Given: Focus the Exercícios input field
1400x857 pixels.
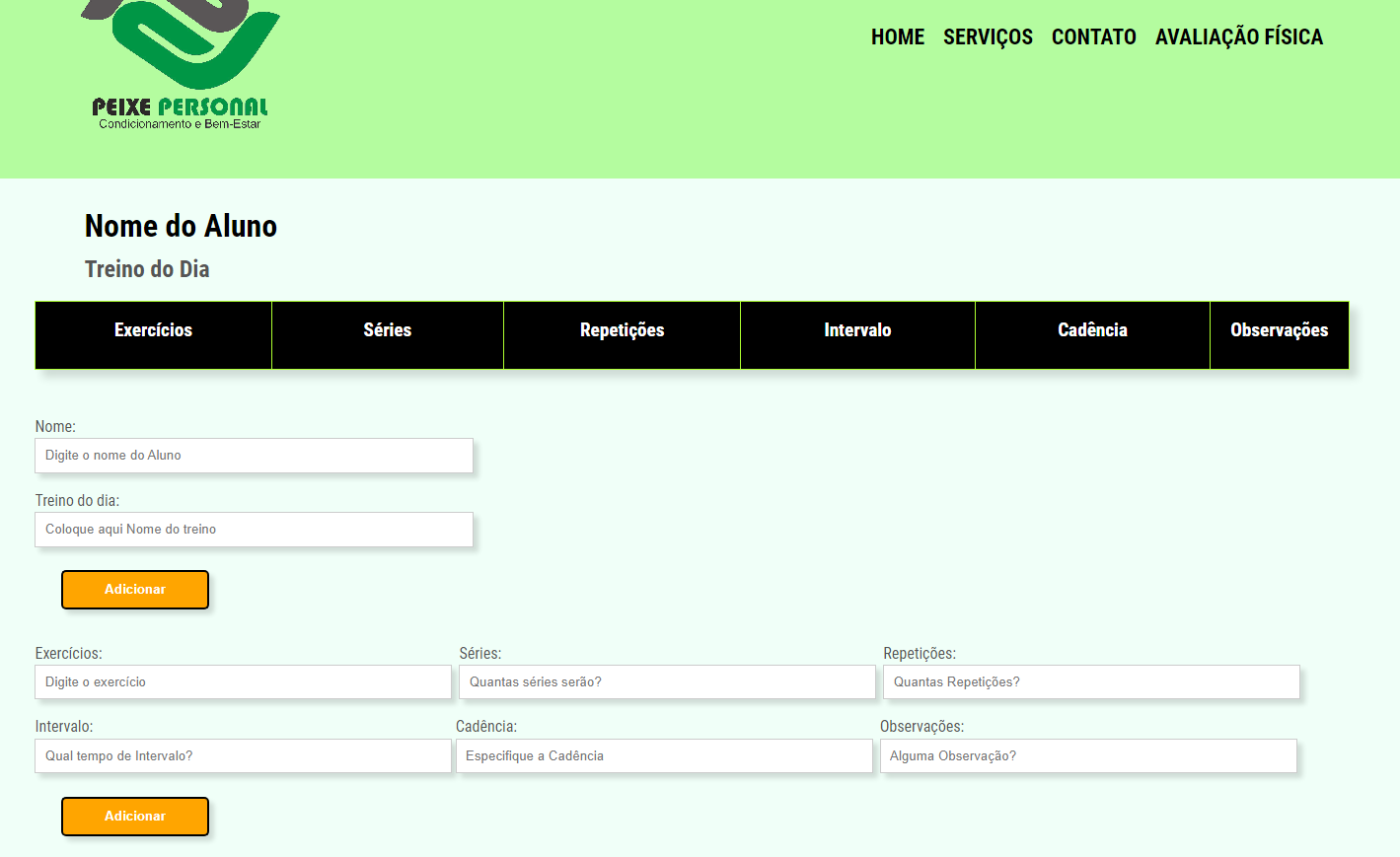Looking at the screenshot, I should [244, 682].
